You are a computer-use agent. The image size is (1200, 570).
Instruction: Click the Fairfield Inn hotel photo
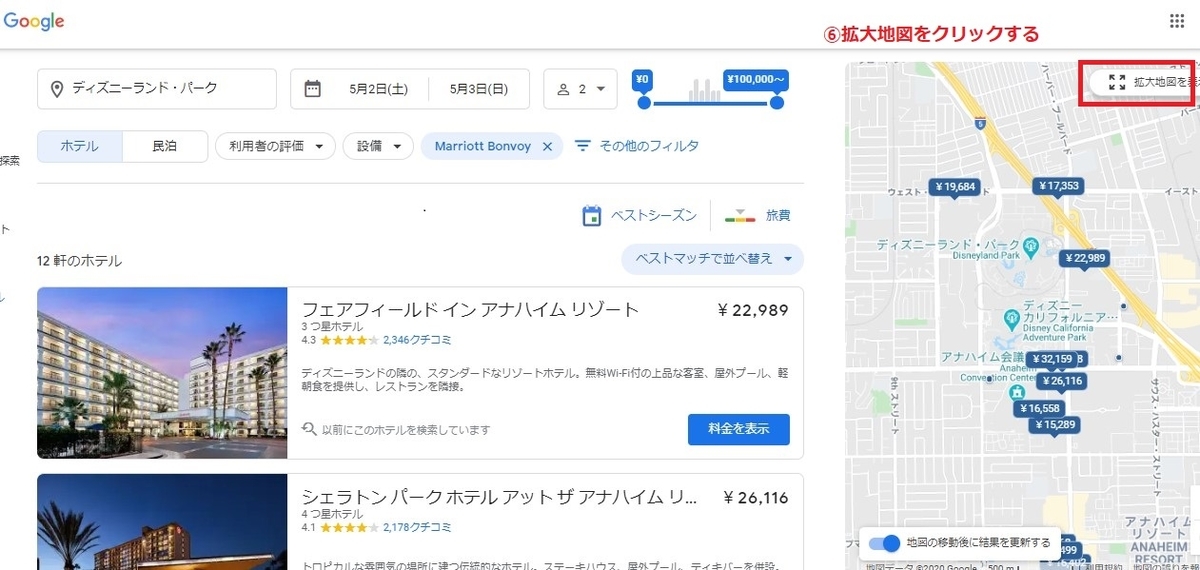click(162, 373)
